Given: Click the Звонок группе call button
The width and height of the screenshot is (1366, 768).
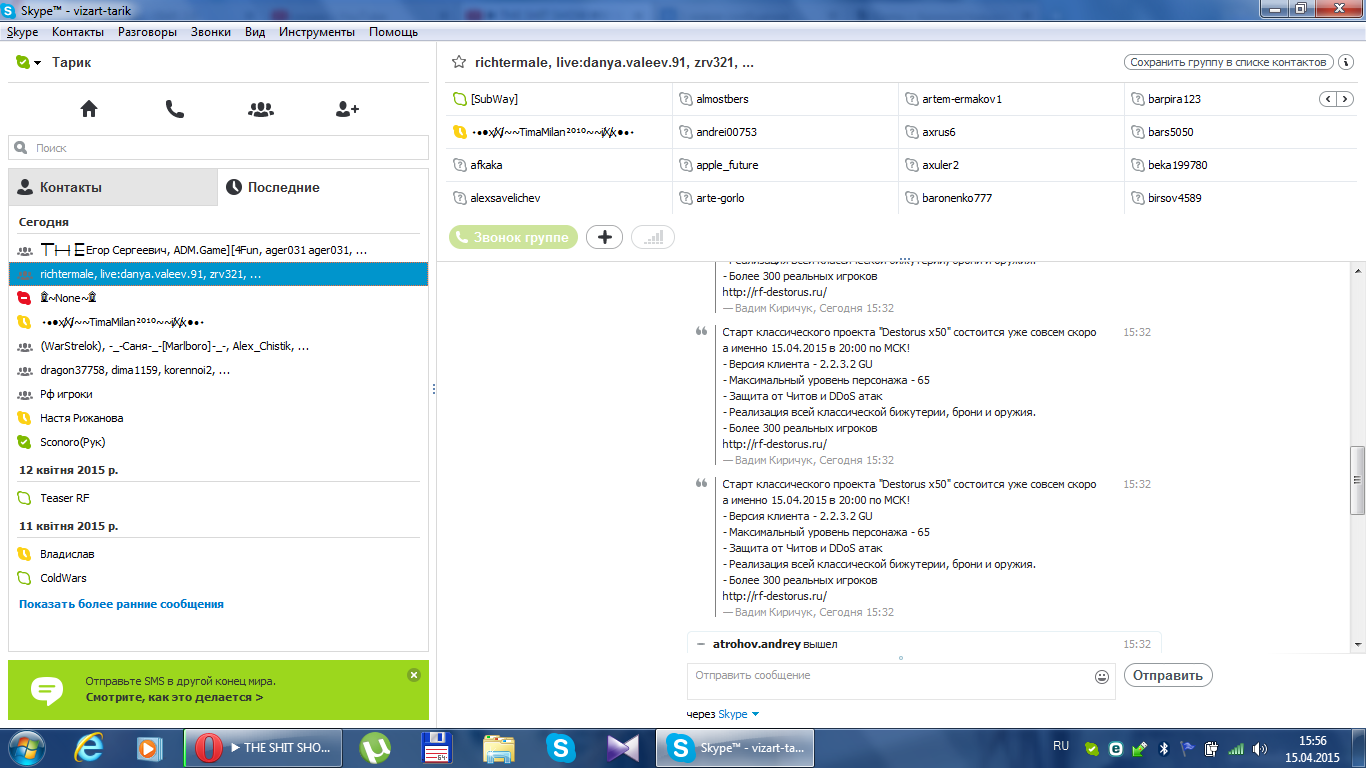Looking at the screenshot, I should (514, 237).
